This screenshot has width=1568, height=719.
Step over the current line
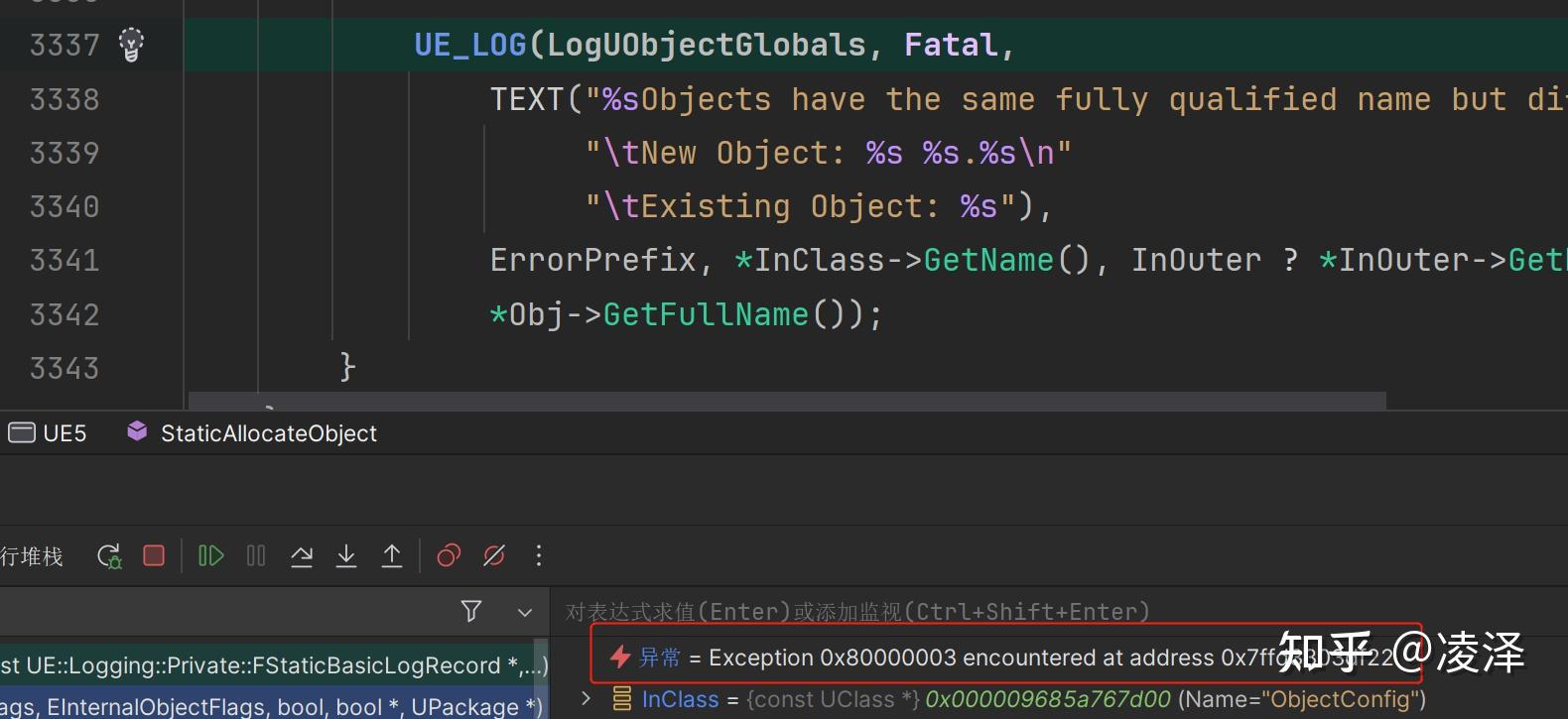302,556
